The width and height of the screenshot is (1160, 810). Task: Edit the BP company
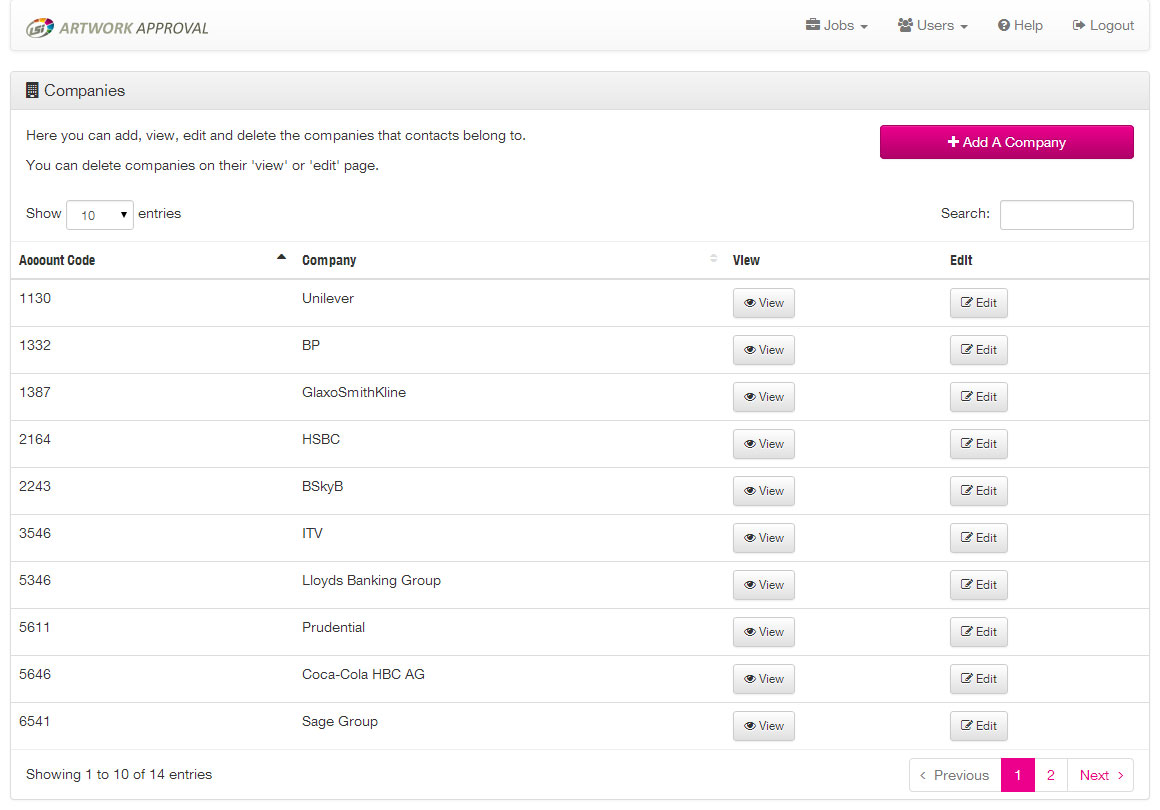(978, 350)
